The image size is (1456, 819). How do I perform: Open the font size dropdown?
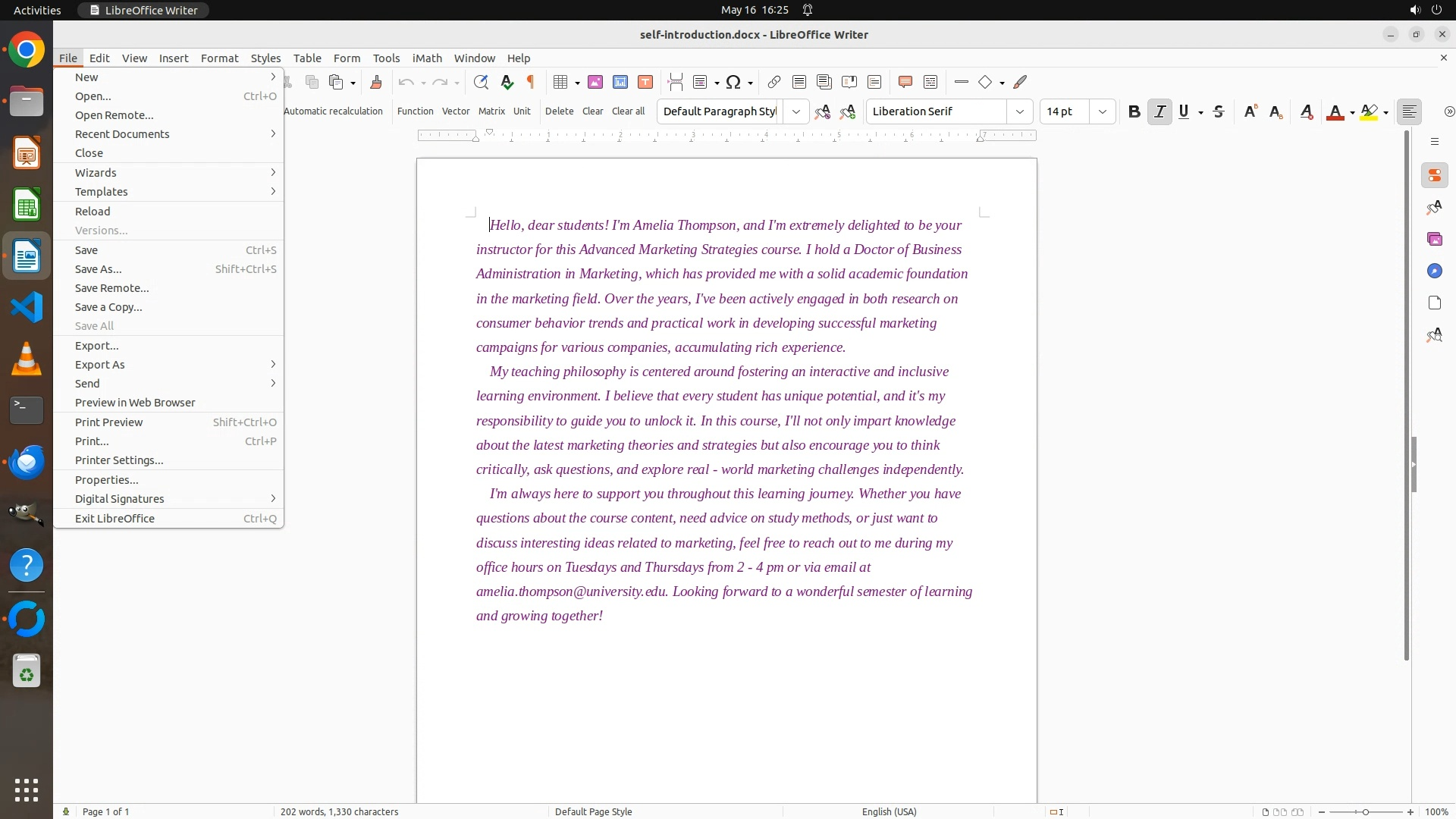(x=1103, y=111)
